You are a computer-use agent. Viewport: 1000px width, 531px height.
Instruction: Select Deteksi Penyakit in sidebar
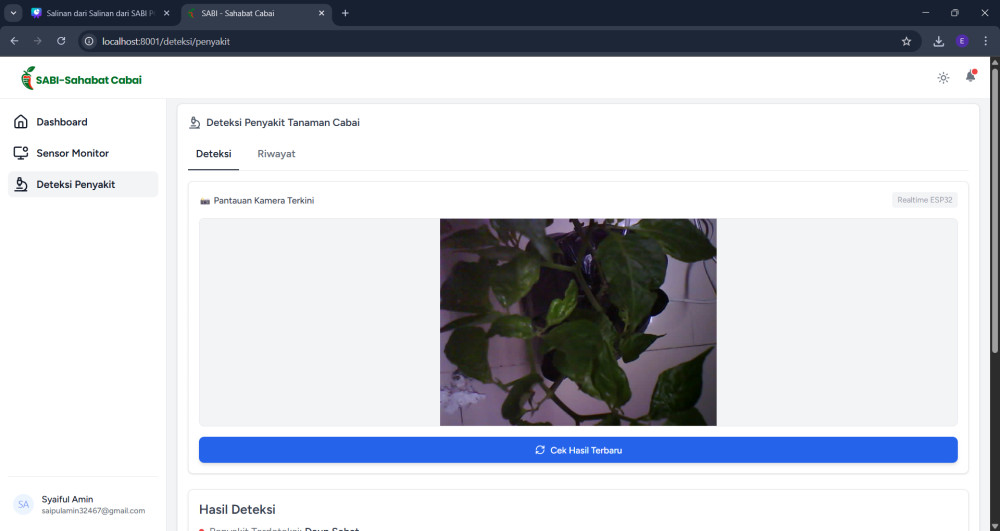coord(75,184)
